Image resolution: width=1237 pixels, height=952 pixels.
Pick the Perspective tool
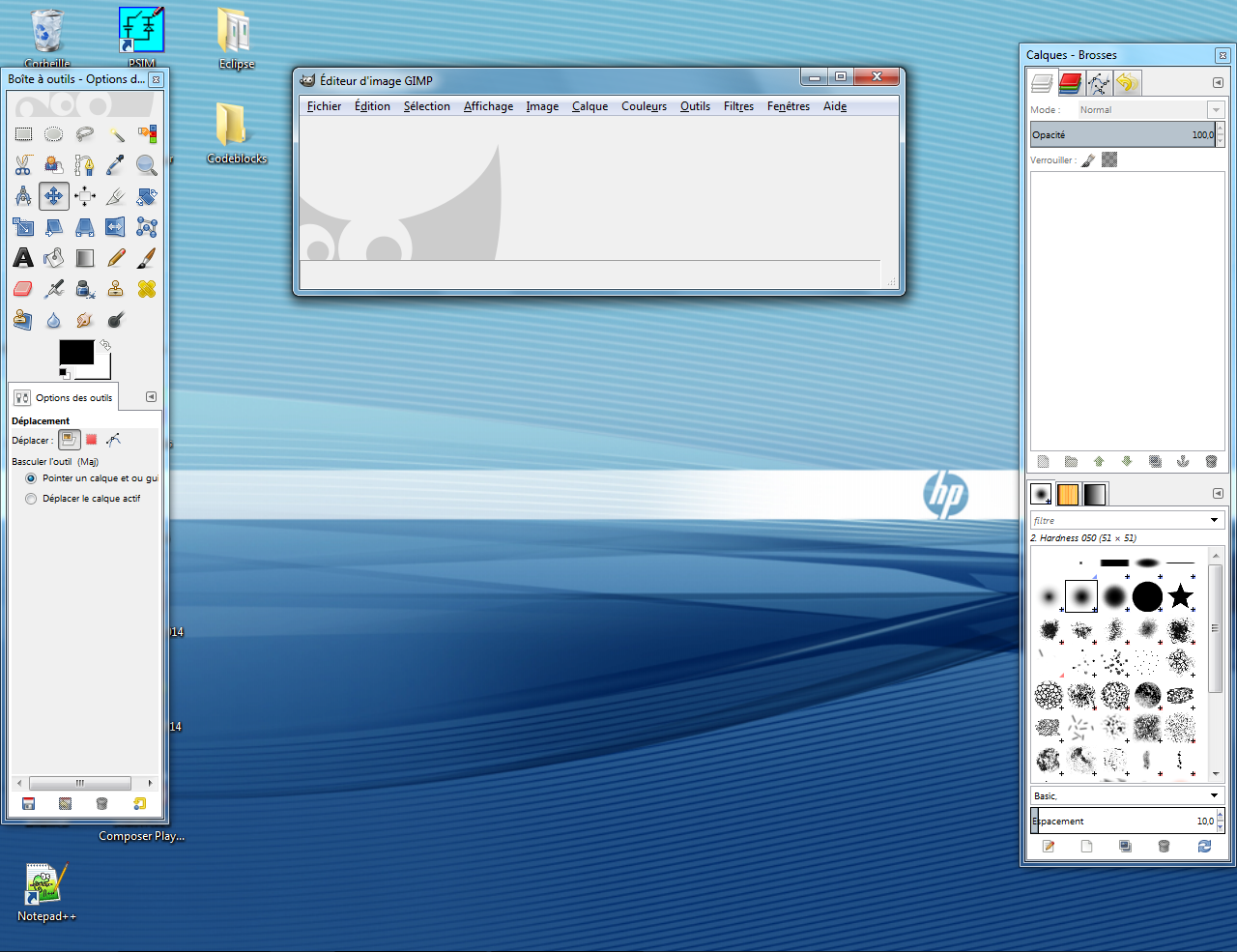click(85, 227)
